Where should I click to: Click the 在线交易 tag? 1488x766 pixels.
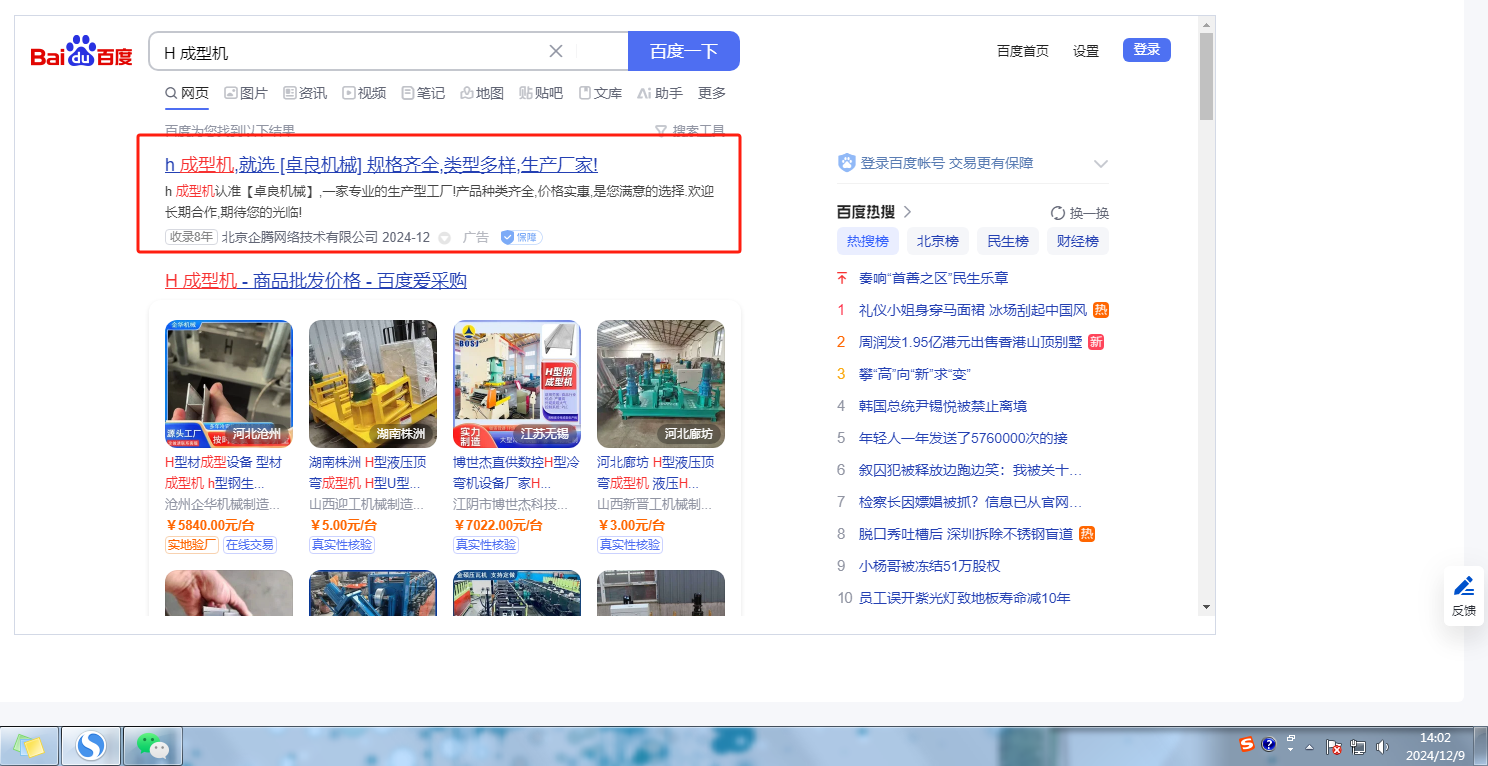(249, 545)
